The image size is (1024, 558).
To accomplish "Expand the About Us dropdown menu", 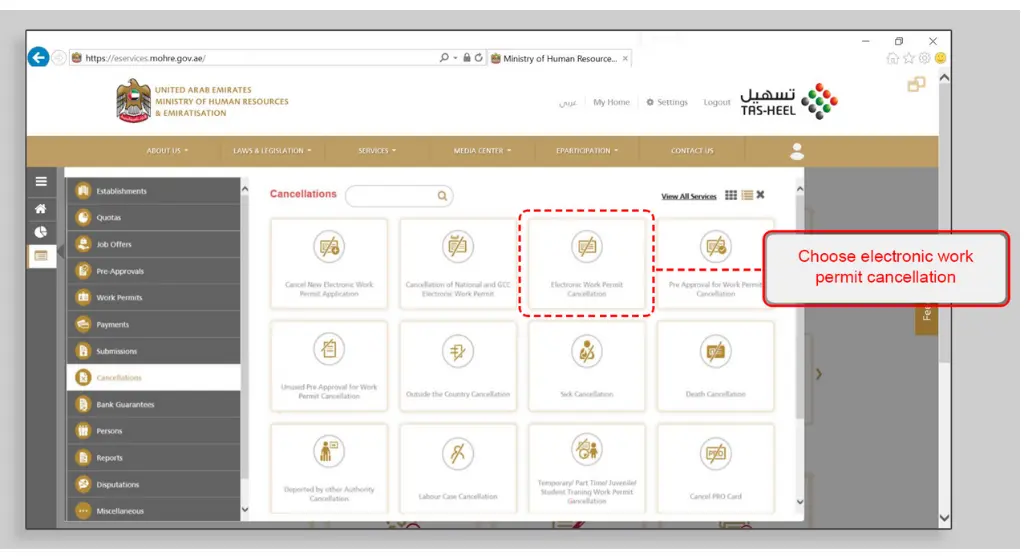I will pos(167,151).
